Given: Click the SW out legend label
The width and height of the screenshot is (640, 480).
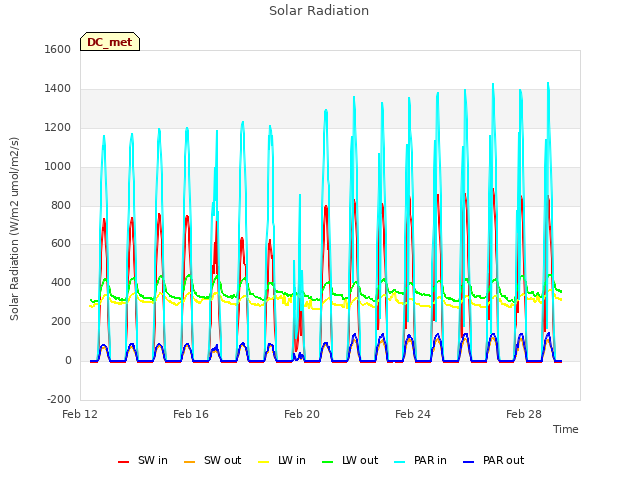Looking at the screenshot, I should click(x=222, y=460).
